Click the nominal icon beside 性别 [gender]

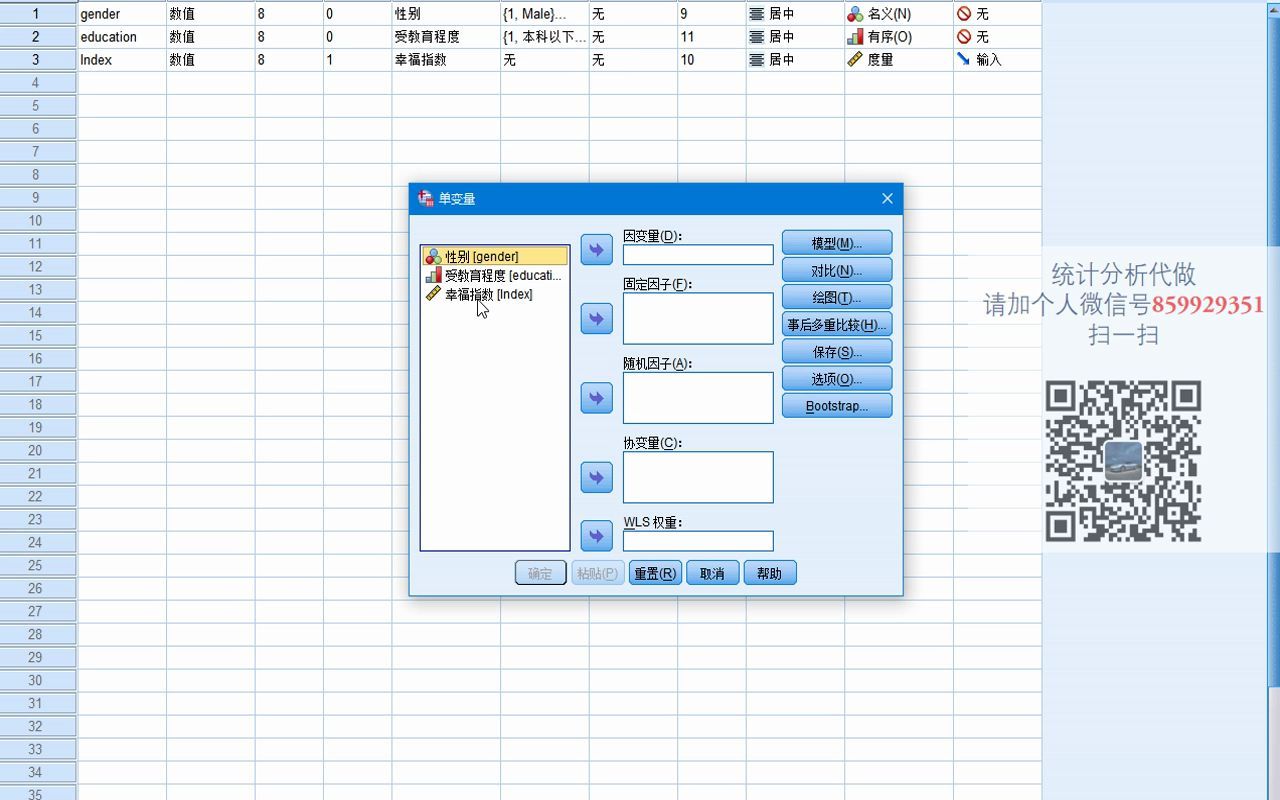point(433,256)
